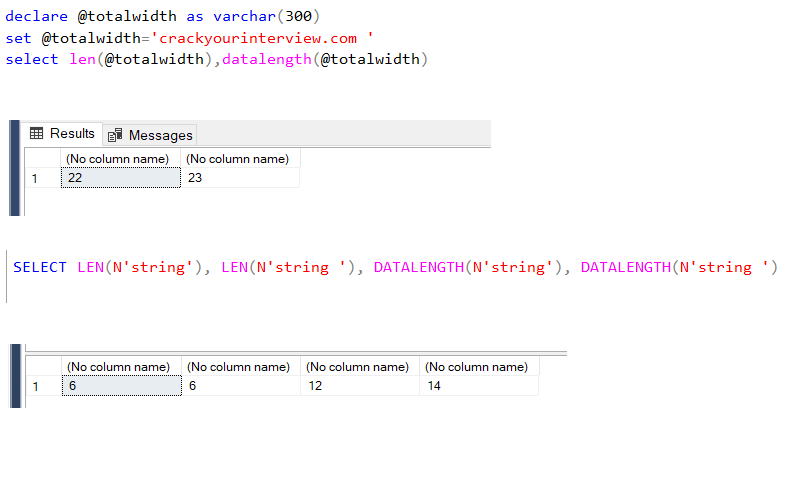Click column header above the 12 value

[x=357, y=367]
